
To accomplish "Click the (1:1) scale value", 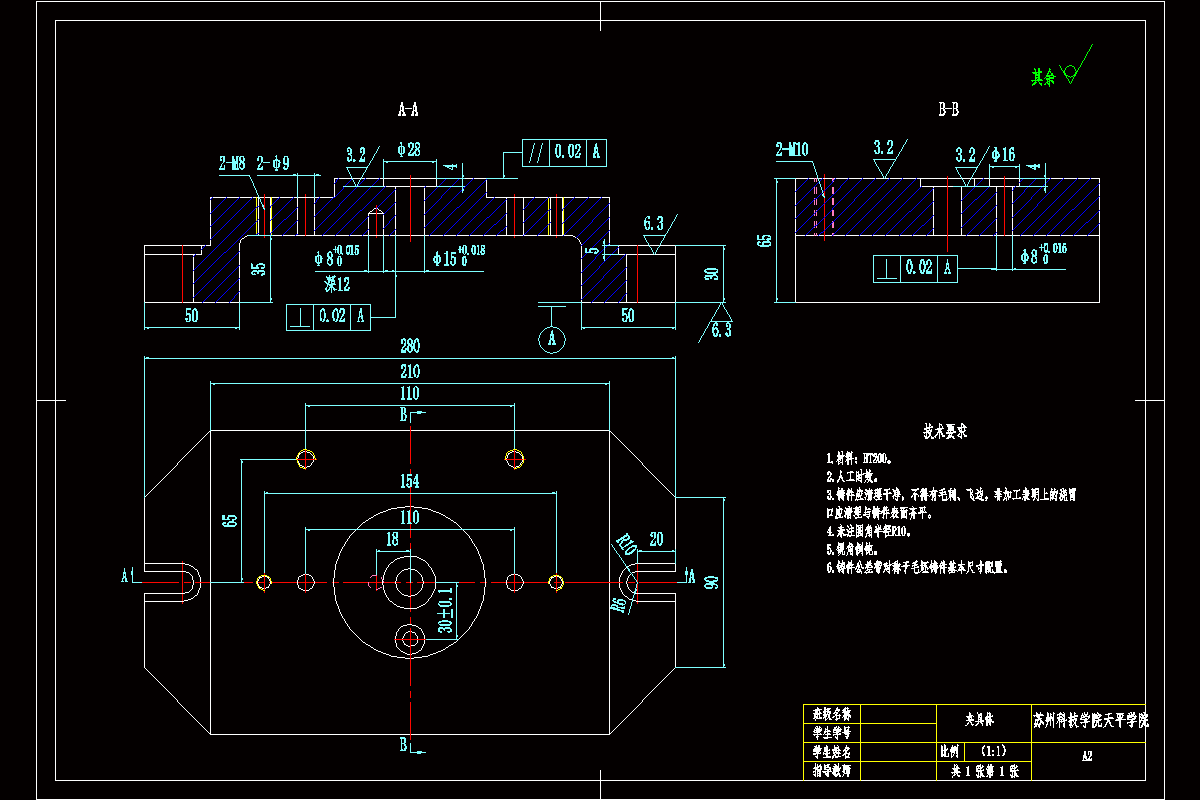I will pyautogui.click(x=994, y=751).
